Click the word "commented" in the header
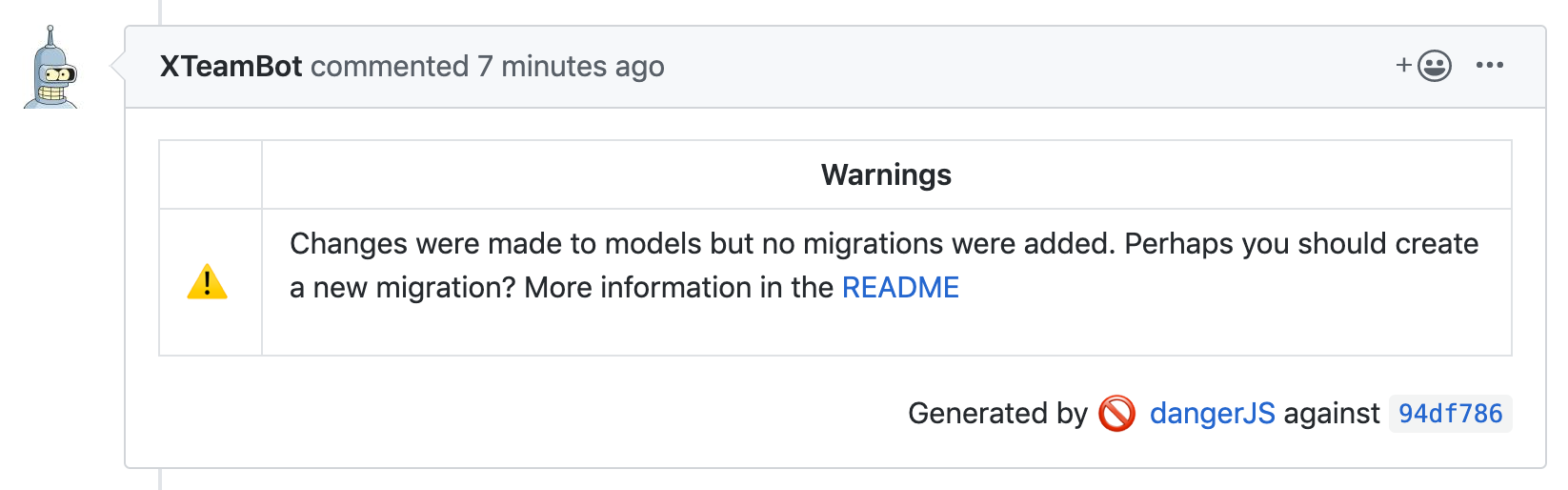This screenshot has height=490, width=1568. pos(390,67)
